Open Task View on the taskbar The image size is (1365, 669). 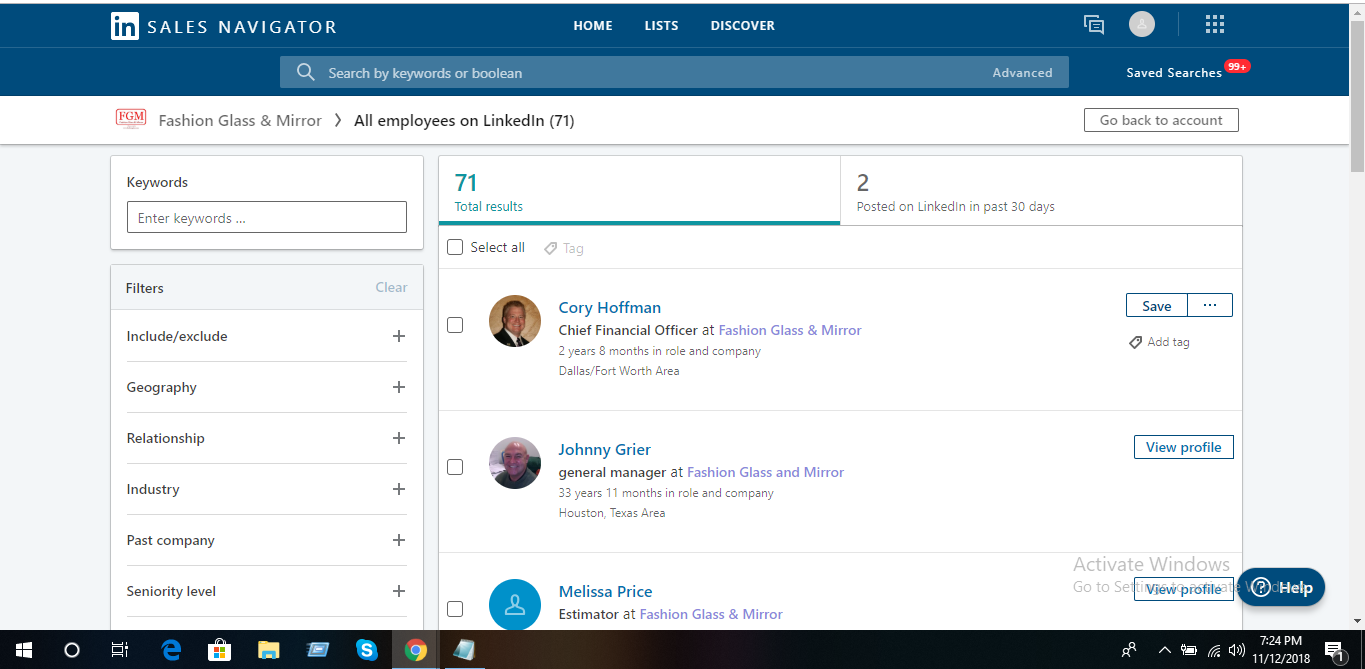[x=119, y=650]
